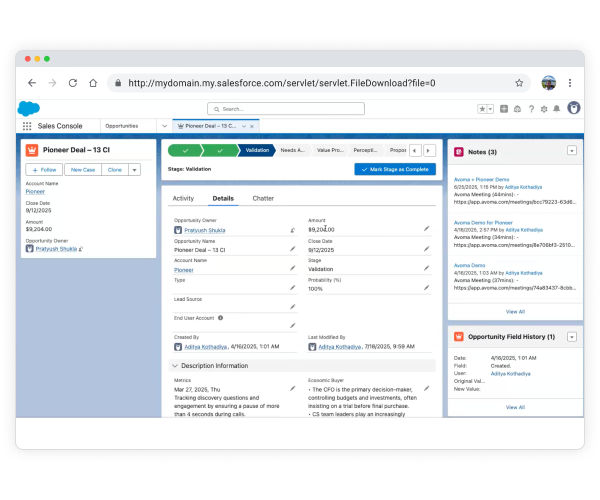Image resolution: width=600 pixels, height=500 pixels.
Task: Reload the page with the refresh icon
Action: coord(73,83)
